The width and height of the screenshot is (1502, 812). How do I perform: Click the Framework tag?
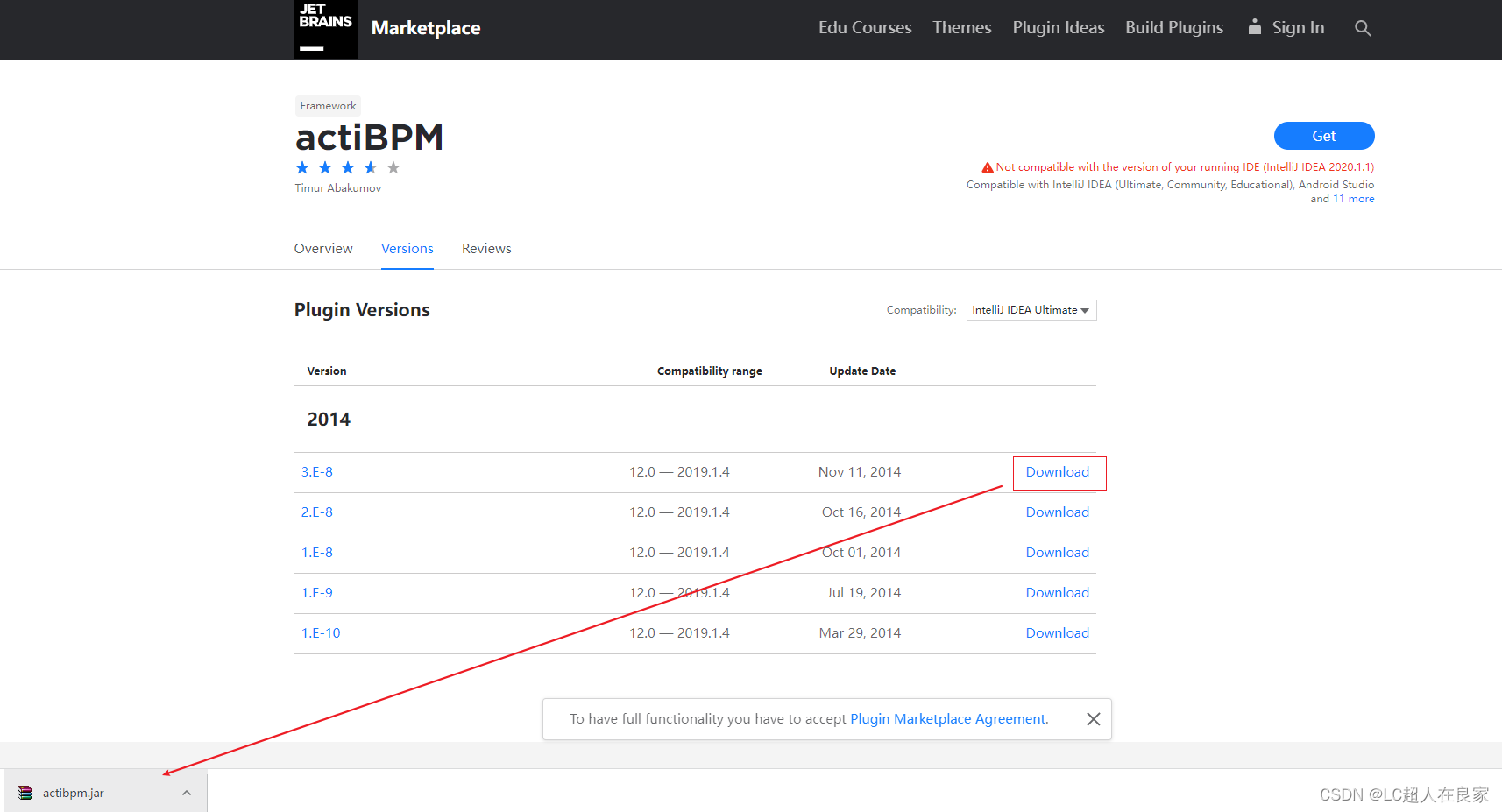pyautogui.click(x=328, y=106)
